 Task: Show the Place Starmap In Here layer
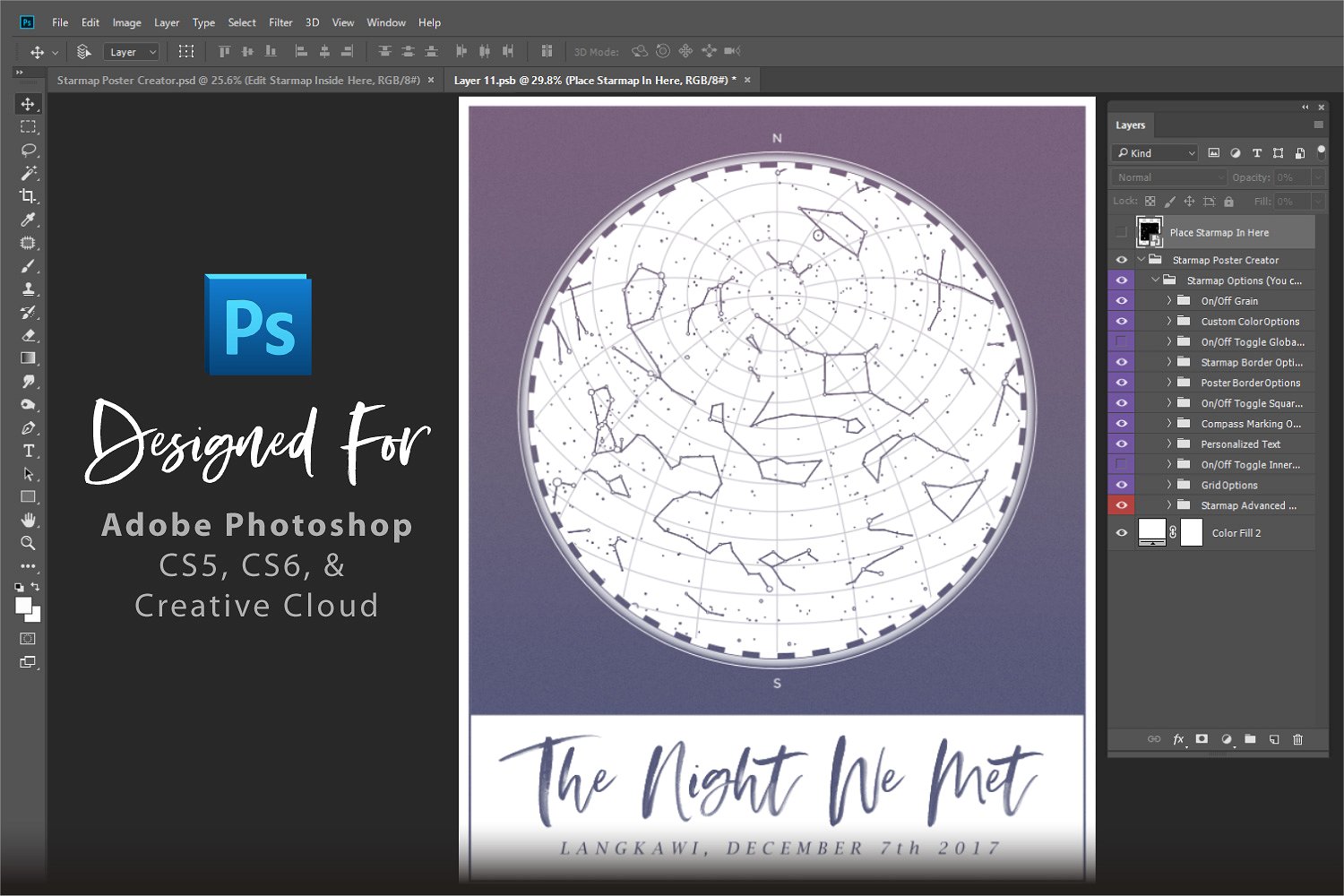pos(1121,233)
